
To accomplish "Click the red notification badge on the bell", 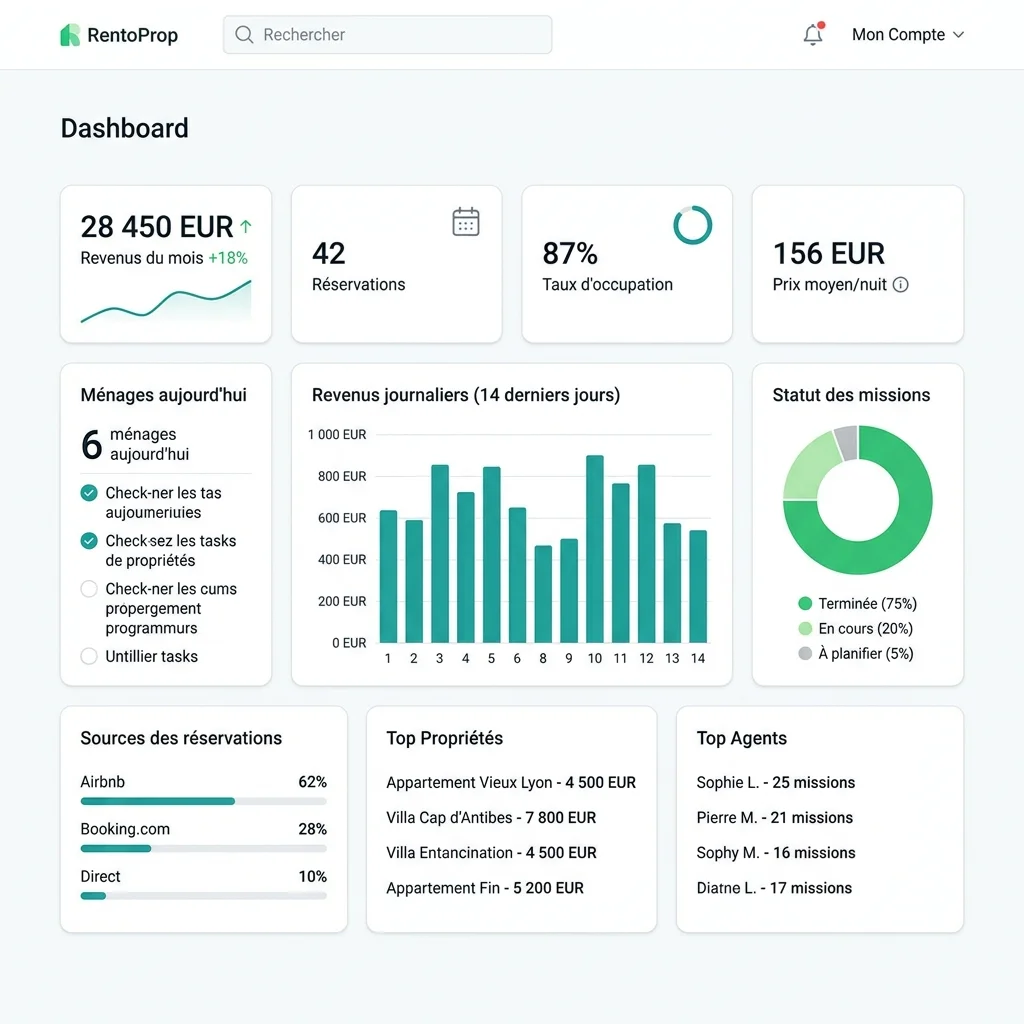I will [x=823, y=23].
